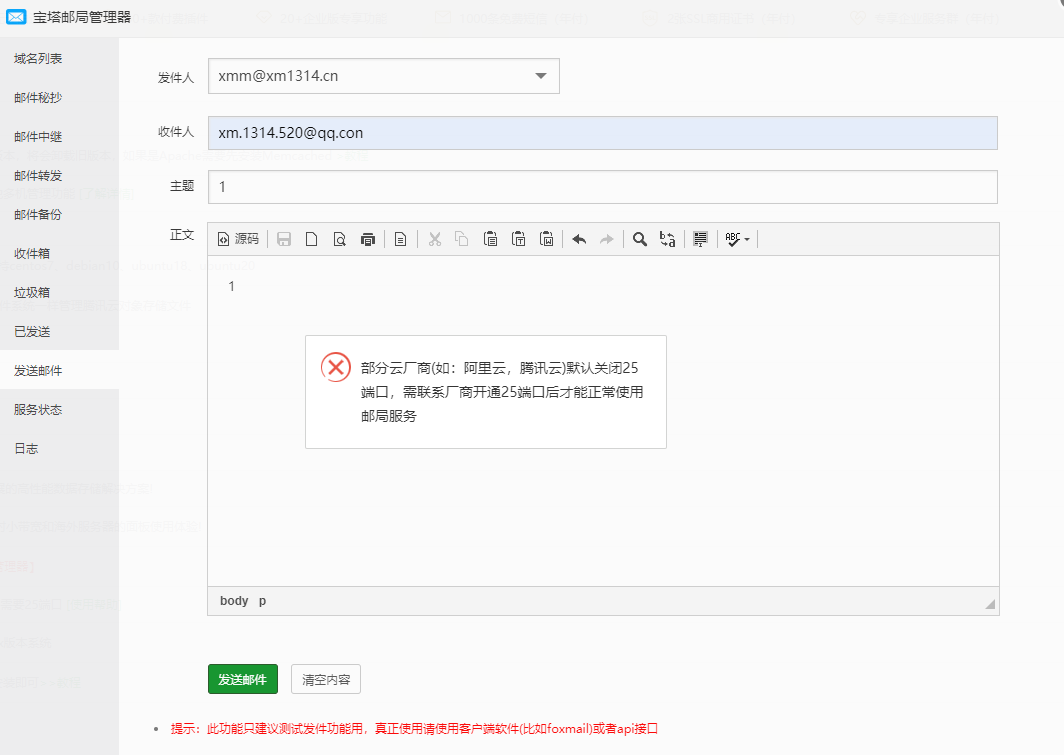Click the Undo arrow icon

click(x=579, y=239)
